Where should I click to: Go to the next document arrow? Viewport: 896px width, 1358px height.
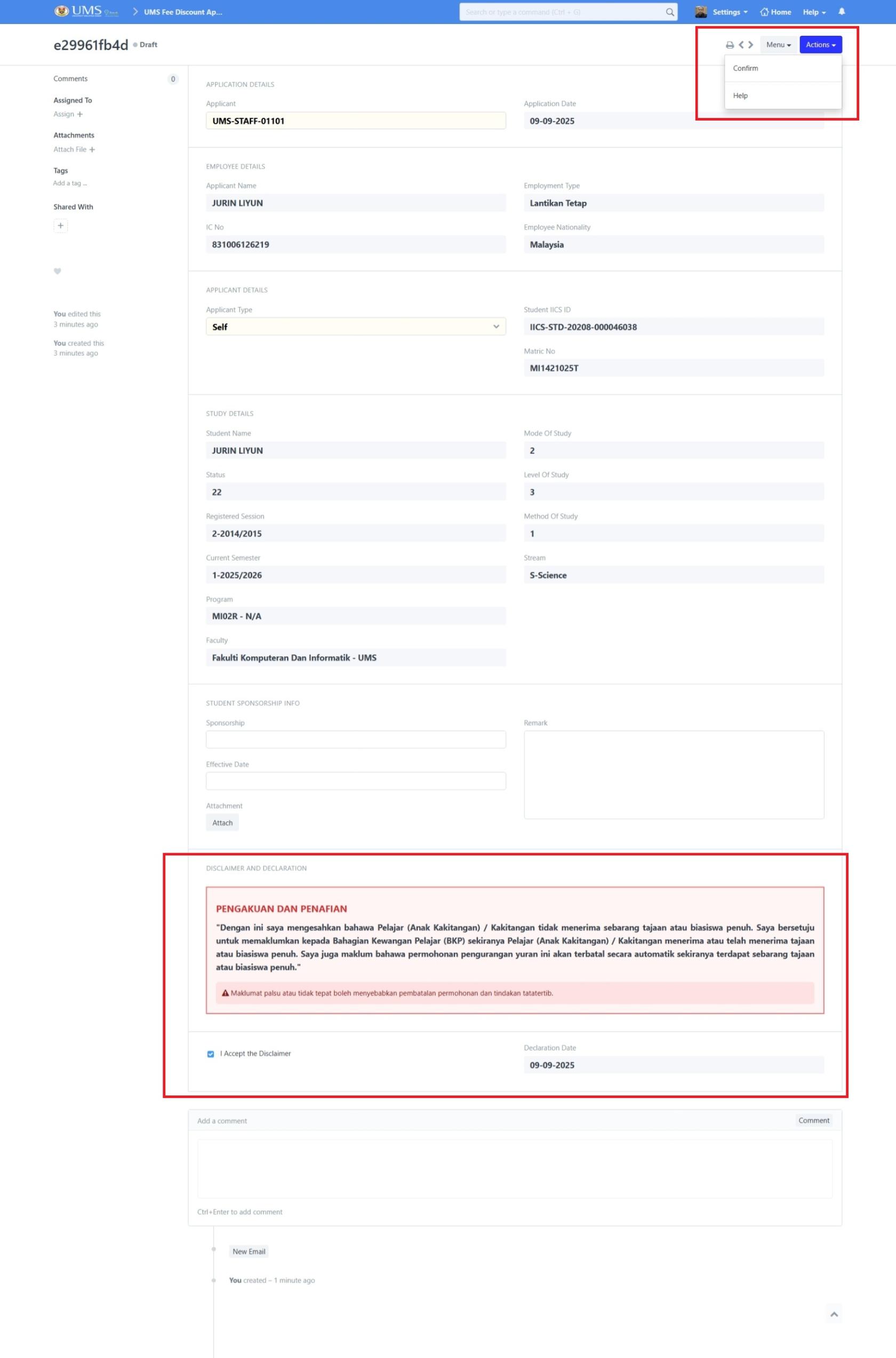point(751,45)
